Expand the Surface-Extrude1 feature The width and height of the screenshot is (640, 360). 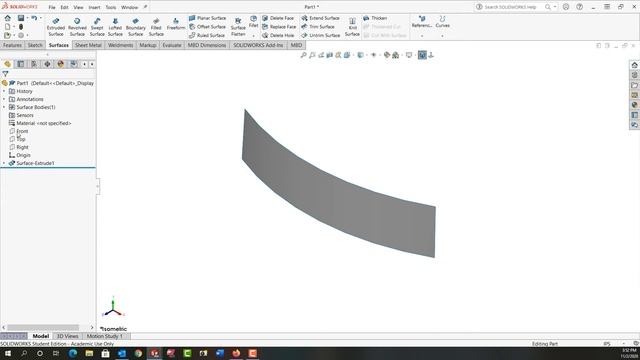point(4,163)
